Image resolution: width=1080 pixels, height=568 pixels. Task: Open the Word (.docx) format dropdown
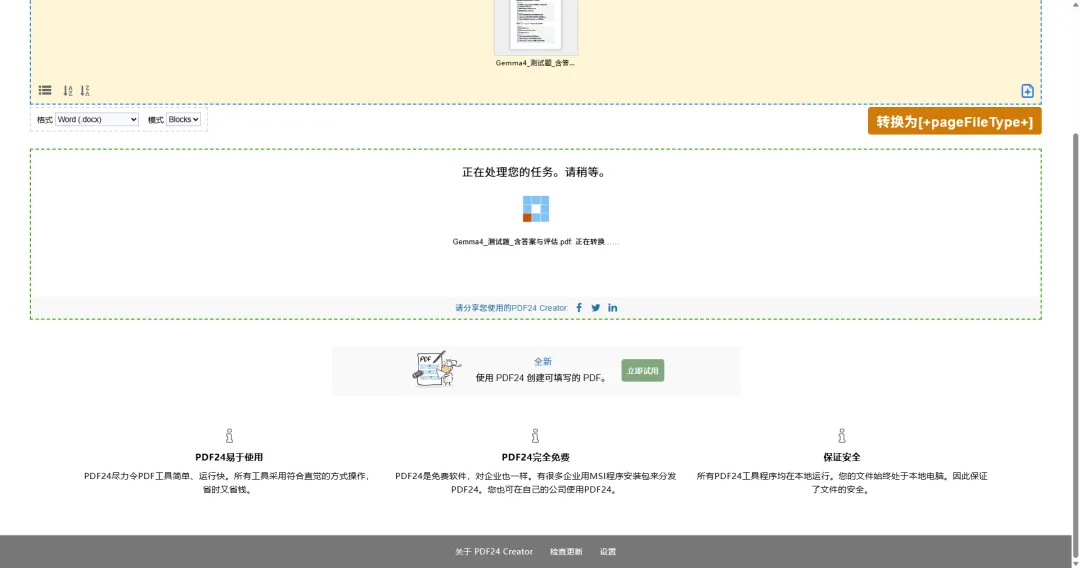(97, 119)
